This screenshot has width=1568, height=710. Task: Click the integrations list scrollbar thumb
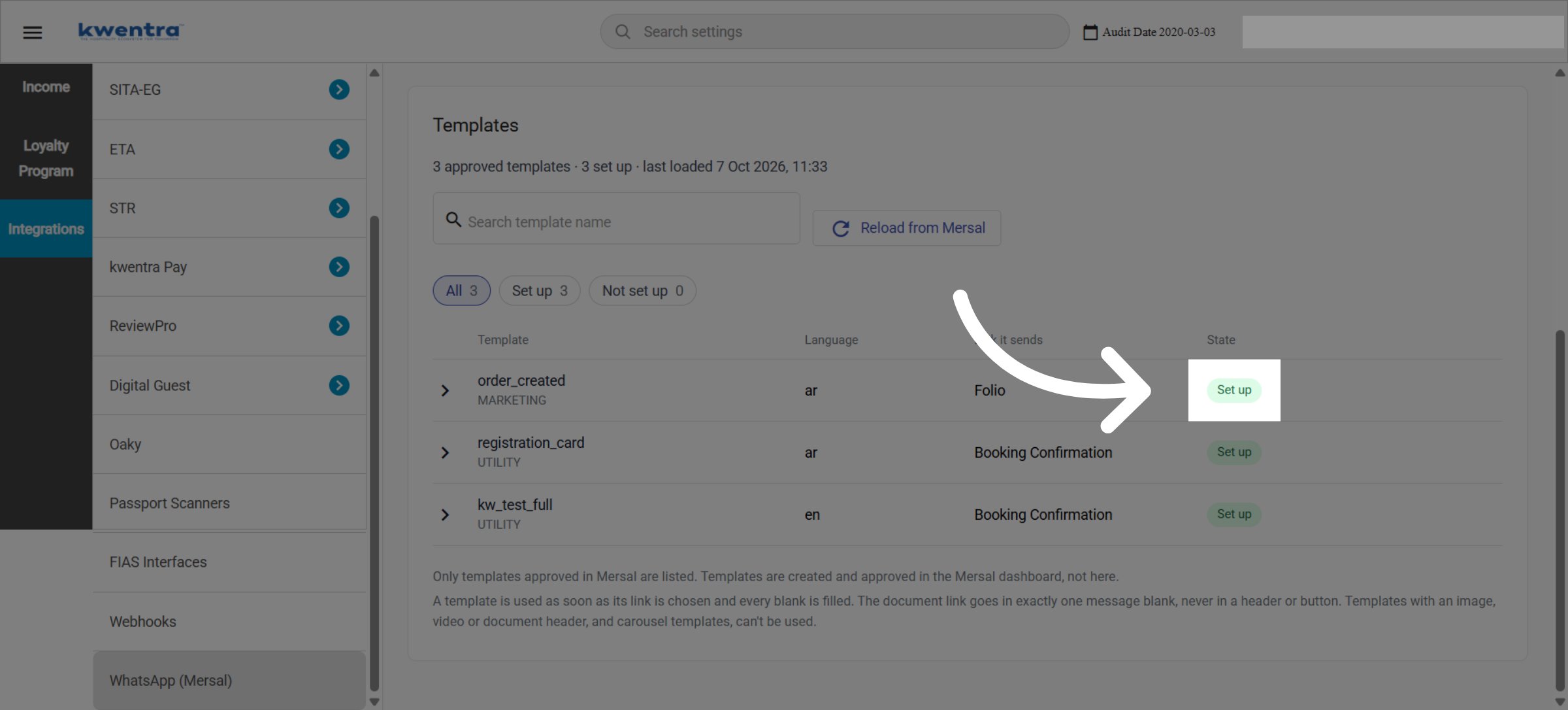coord(374,453)
